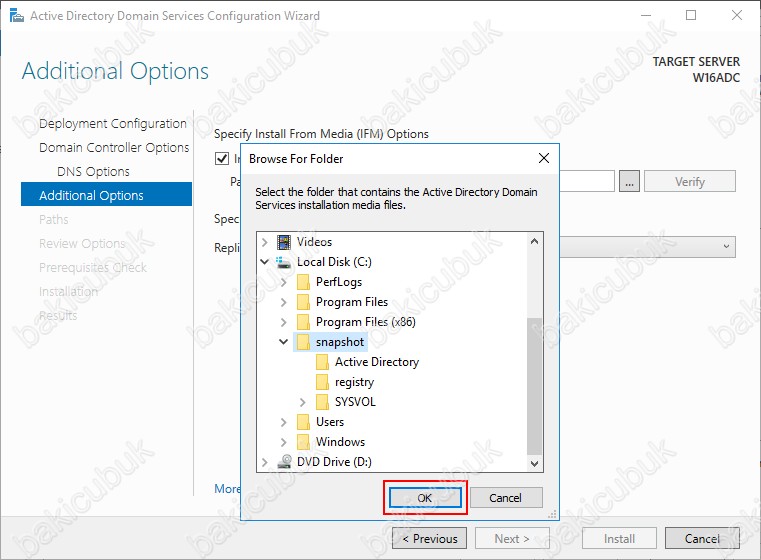Click the wizard Install button
The height and width of the screenshot is (560, 761).
(x=619, y=539)
